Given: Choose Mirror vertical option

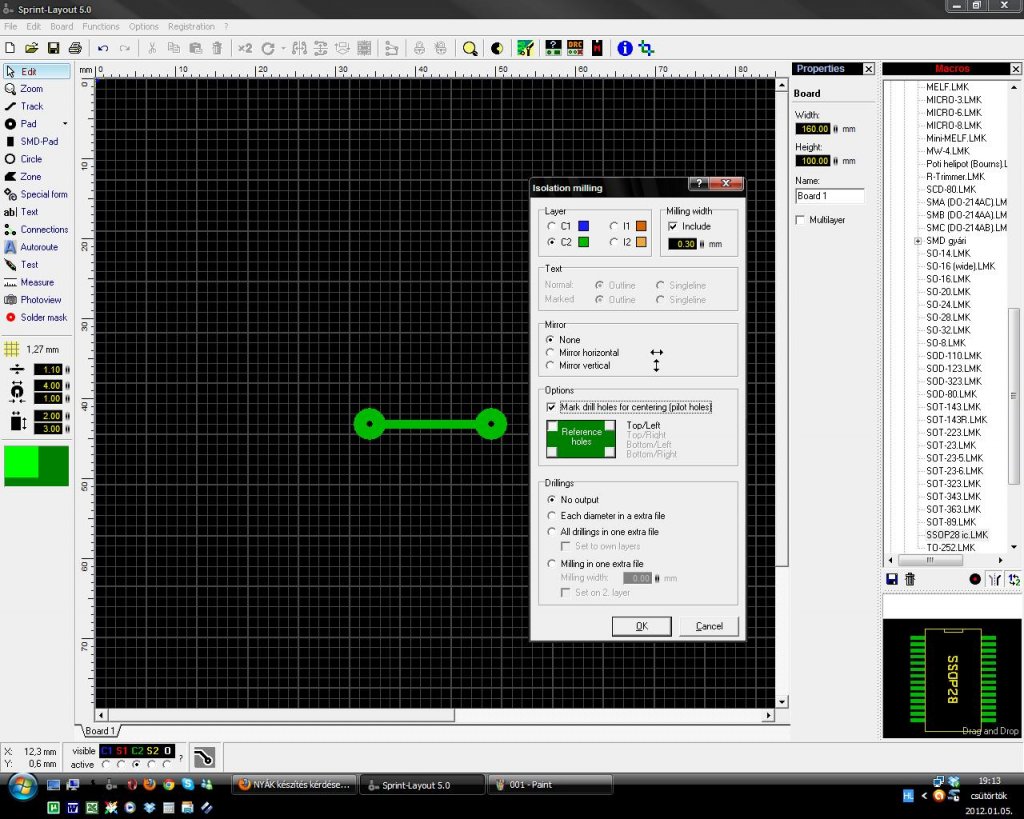Looking at the screenshot, I should pyautogui.click(x=550, y=365).
